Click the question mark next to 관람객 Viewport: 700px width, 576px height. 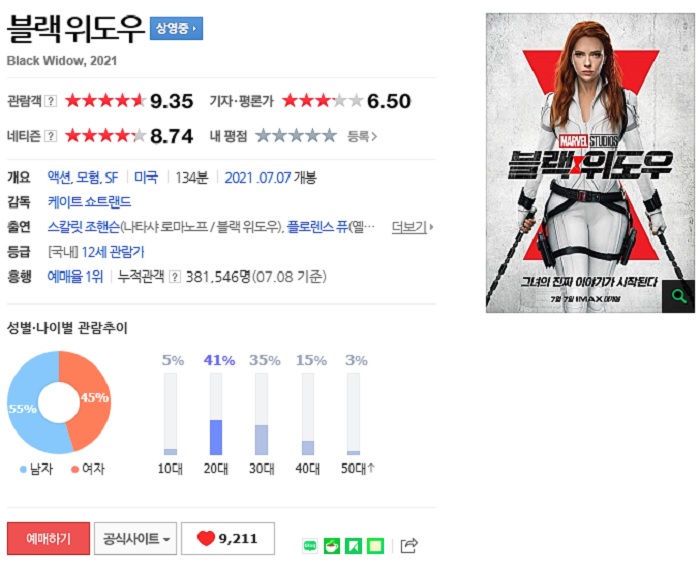tap(51, 101)
